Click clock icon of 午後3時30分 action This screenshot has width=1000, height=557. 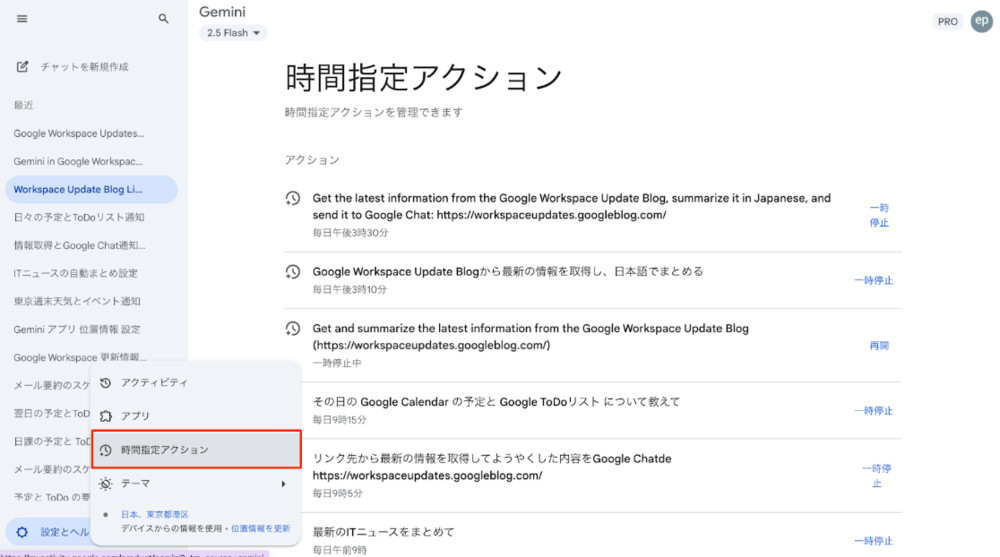tap(293, 198)
